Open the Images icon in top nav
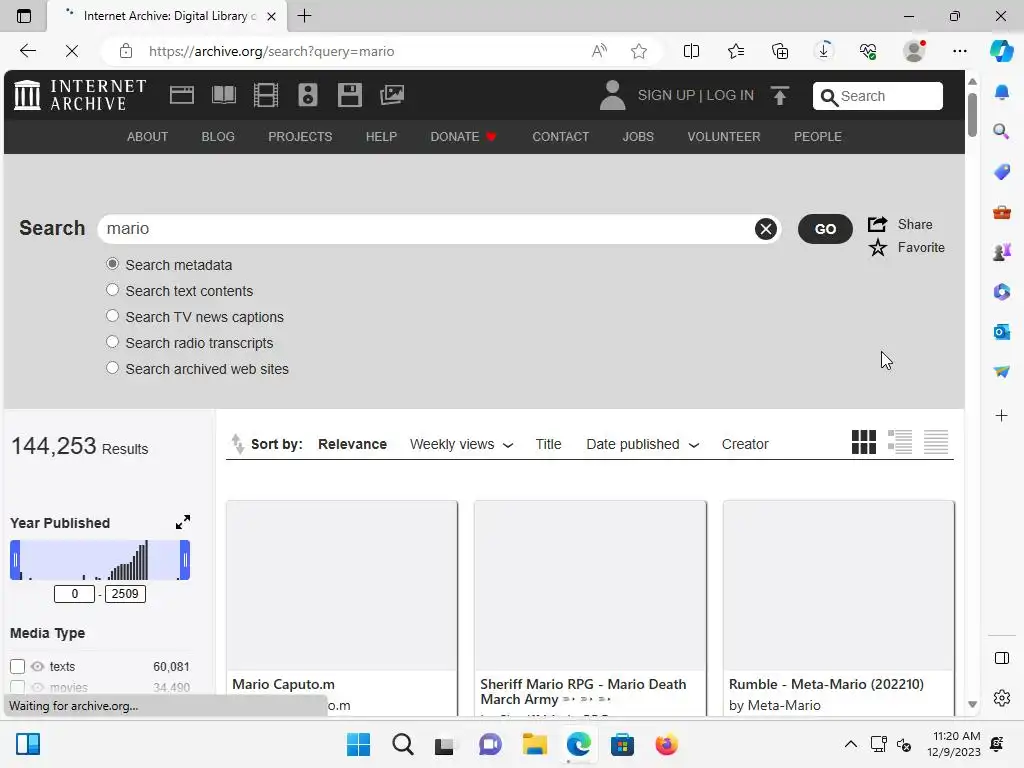Screen dimensions: 1024x768 392,95
